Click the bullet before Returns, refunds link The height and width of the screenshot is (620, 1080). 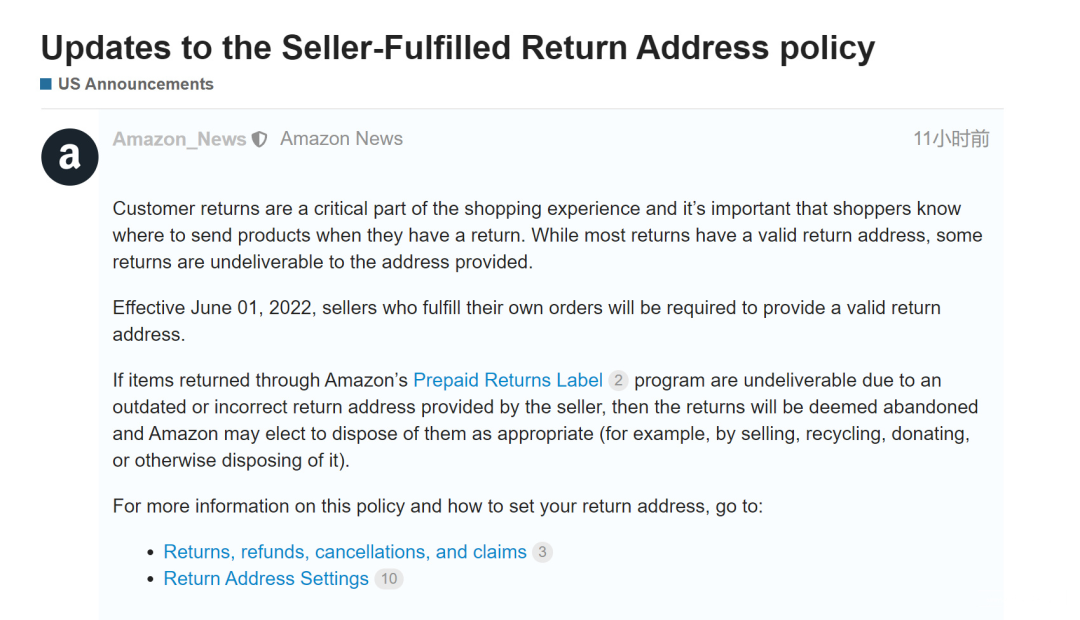(151, 553)
